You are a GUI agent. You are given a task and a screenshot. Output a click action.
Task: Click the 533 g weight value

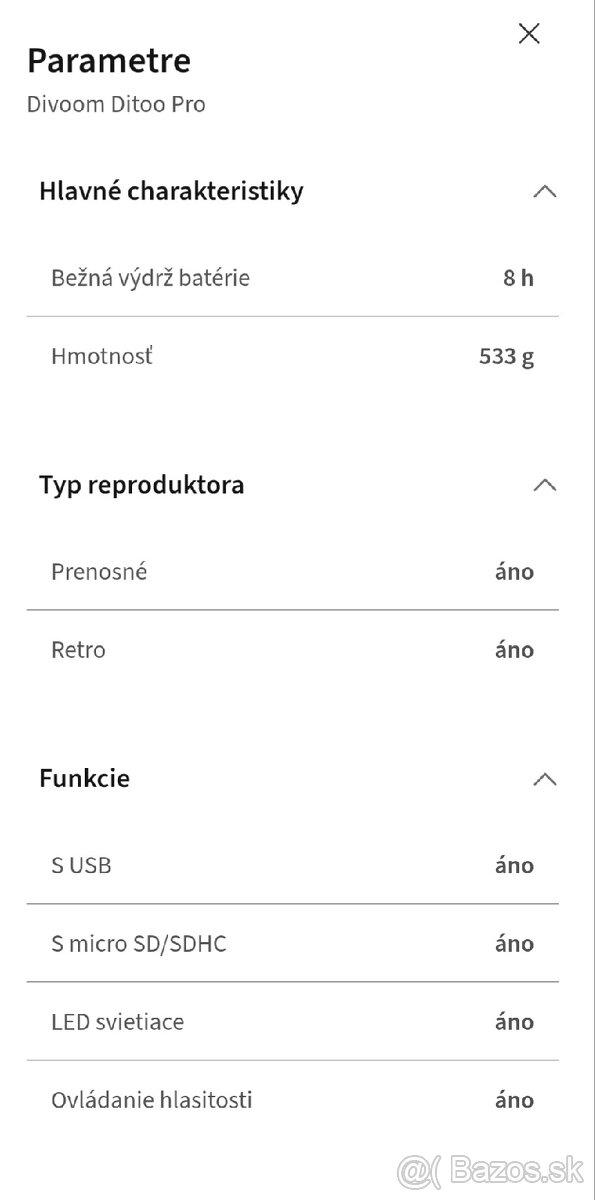507,355
